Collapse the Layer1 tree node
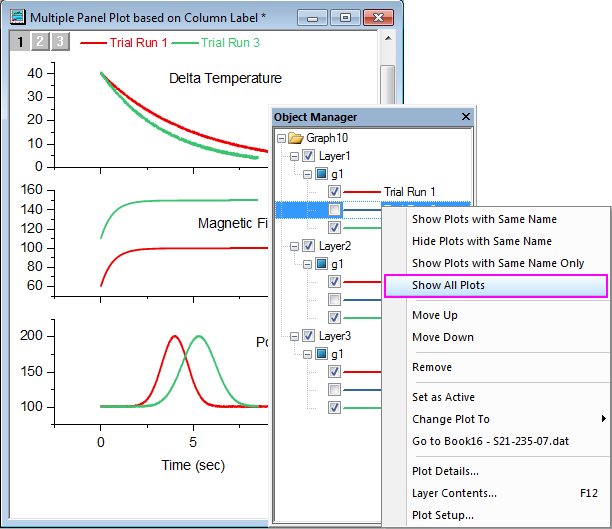 click(x=294, y=156)
